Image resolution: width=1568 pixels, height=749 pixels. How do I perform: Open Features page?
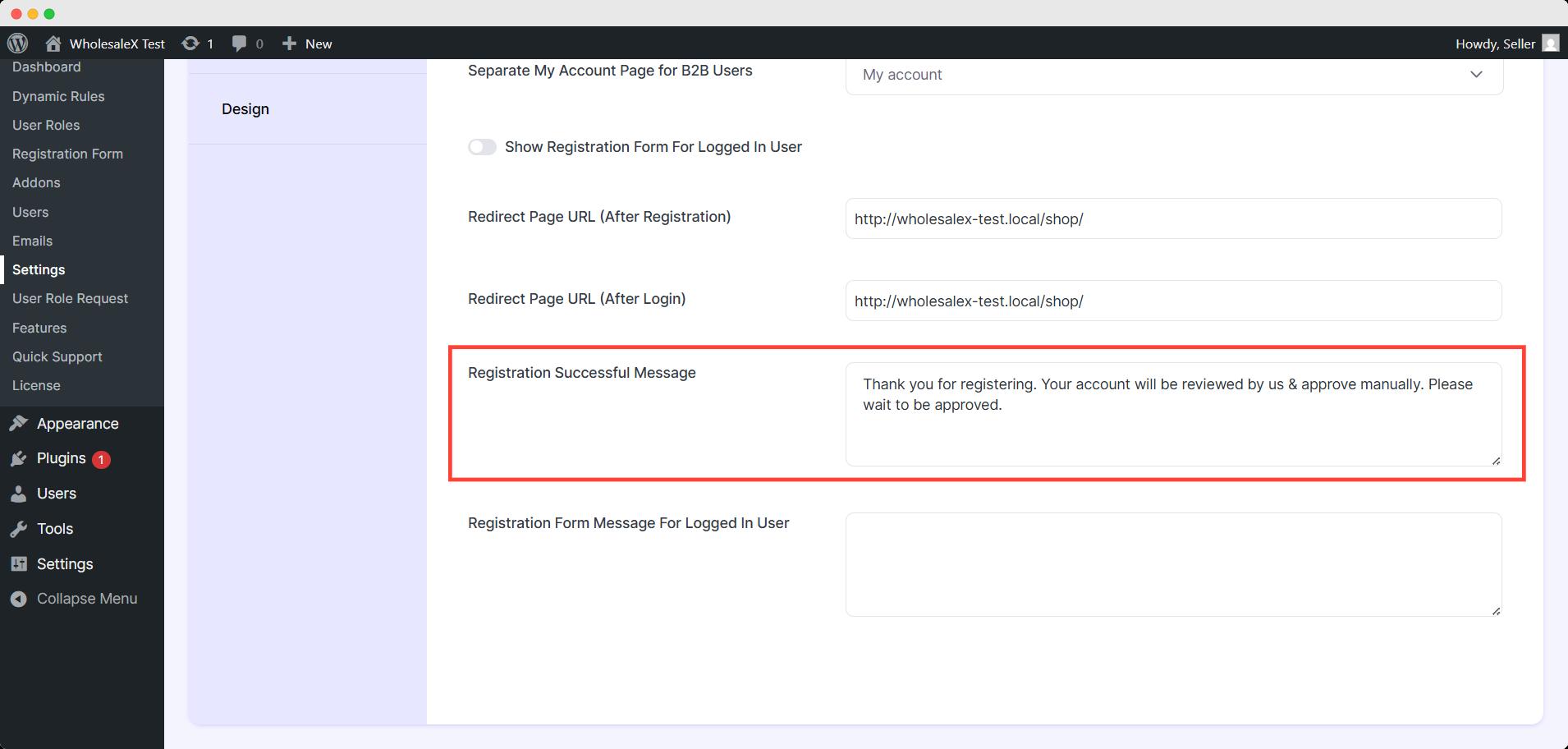(x=39, y=328)
